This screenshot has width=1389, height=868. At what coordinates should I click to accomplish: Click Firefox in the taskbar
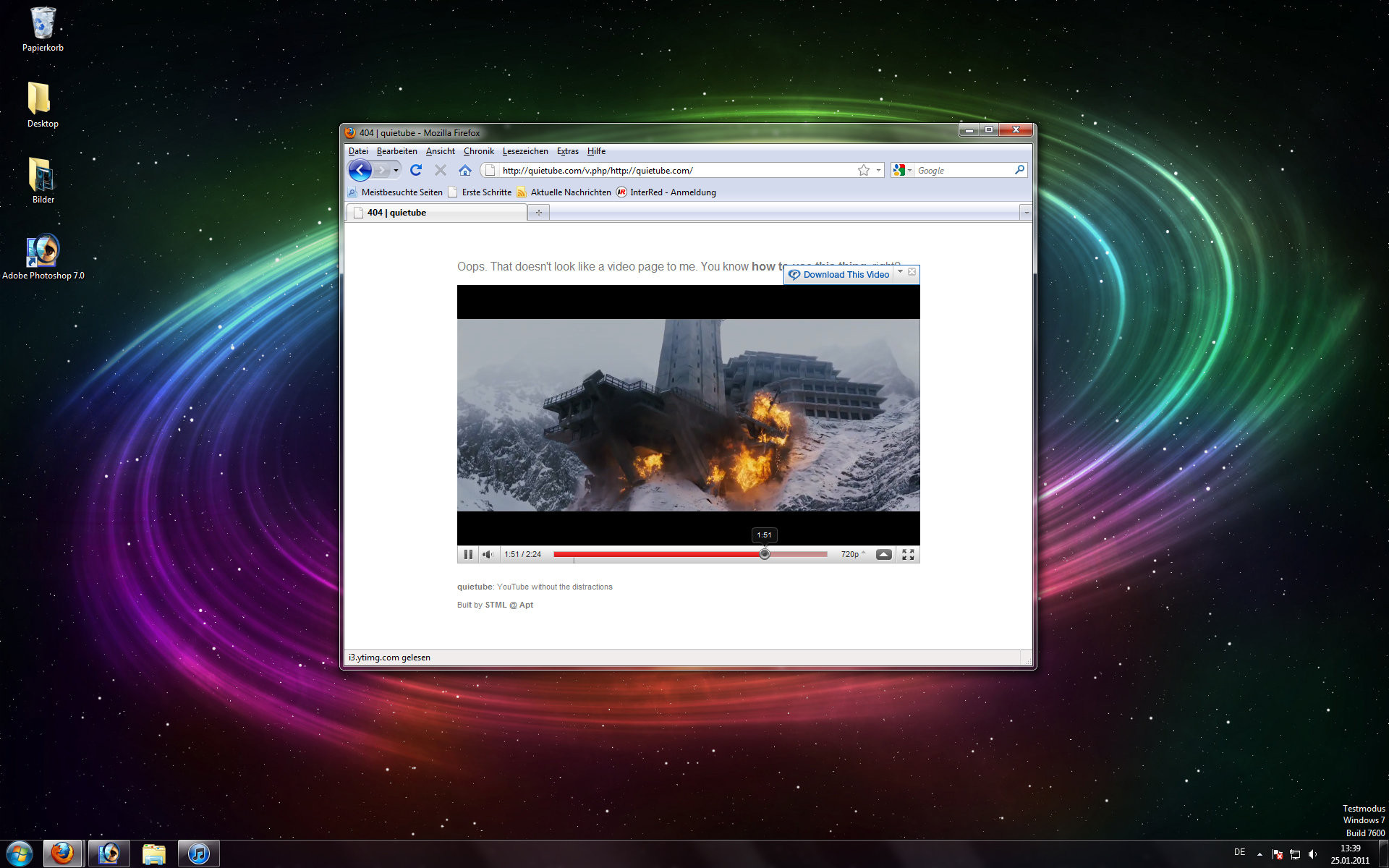coord(64,854)
